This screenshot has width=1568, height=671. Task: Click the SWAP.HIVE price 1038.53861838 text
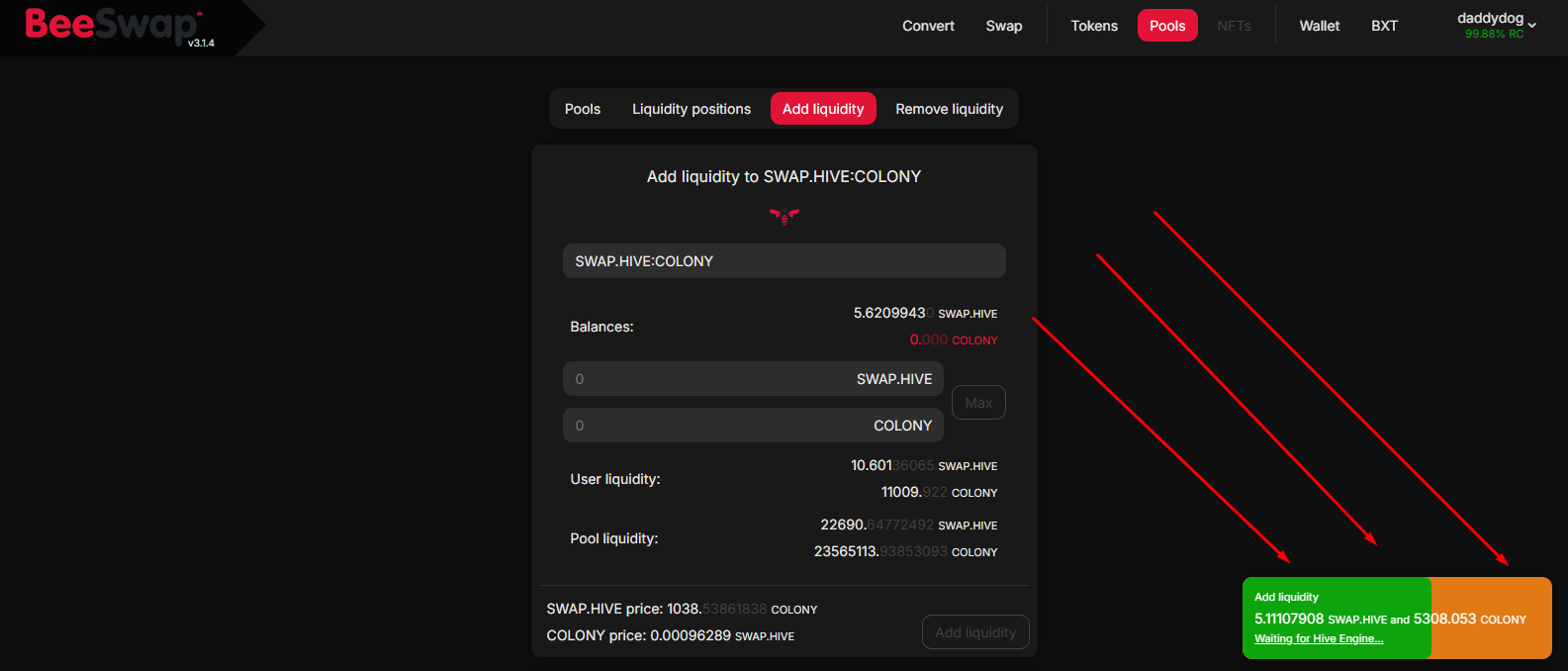point(682,609)
